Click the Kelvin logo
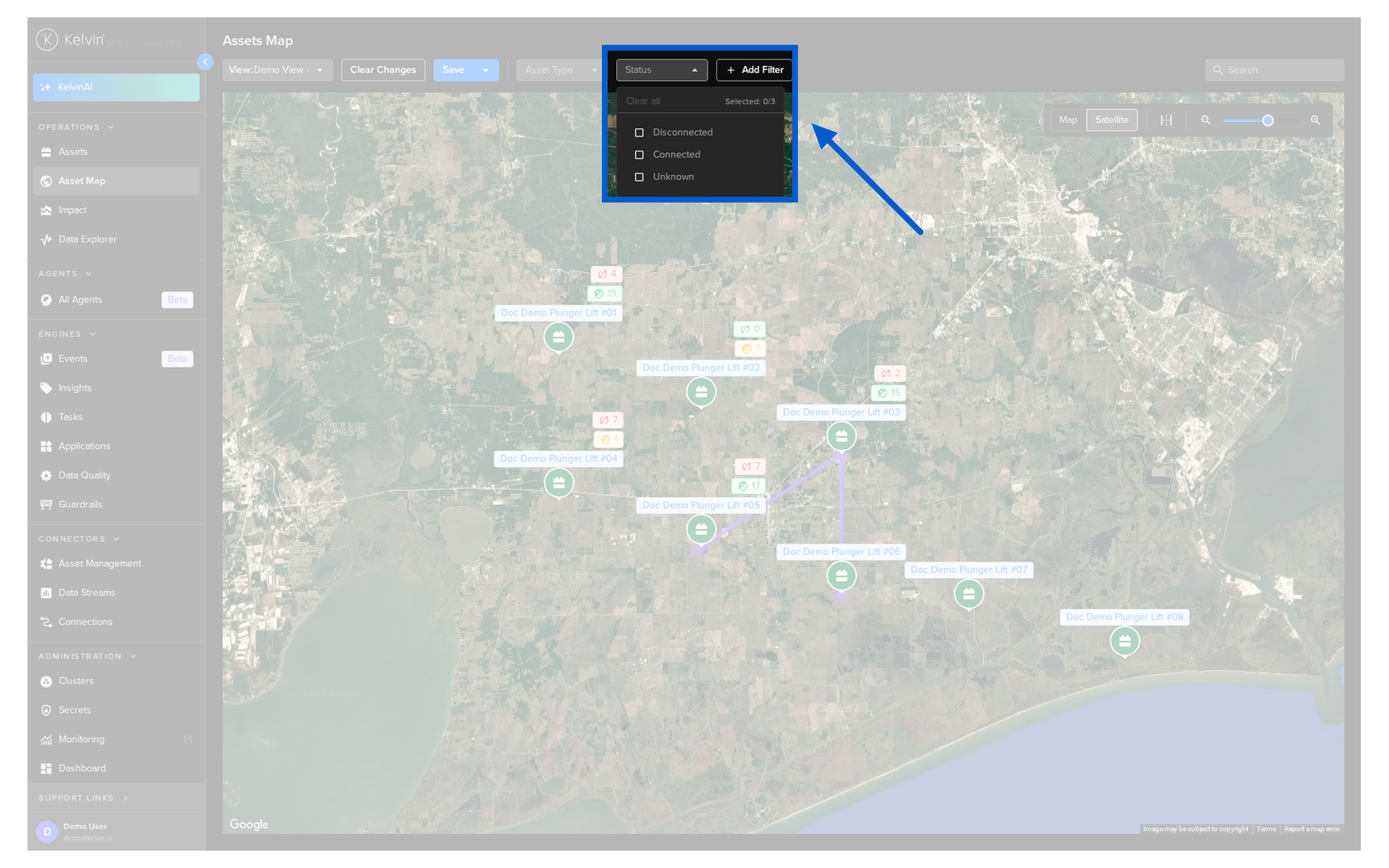Screen dimensions: 1389x868 click(70, 40)
